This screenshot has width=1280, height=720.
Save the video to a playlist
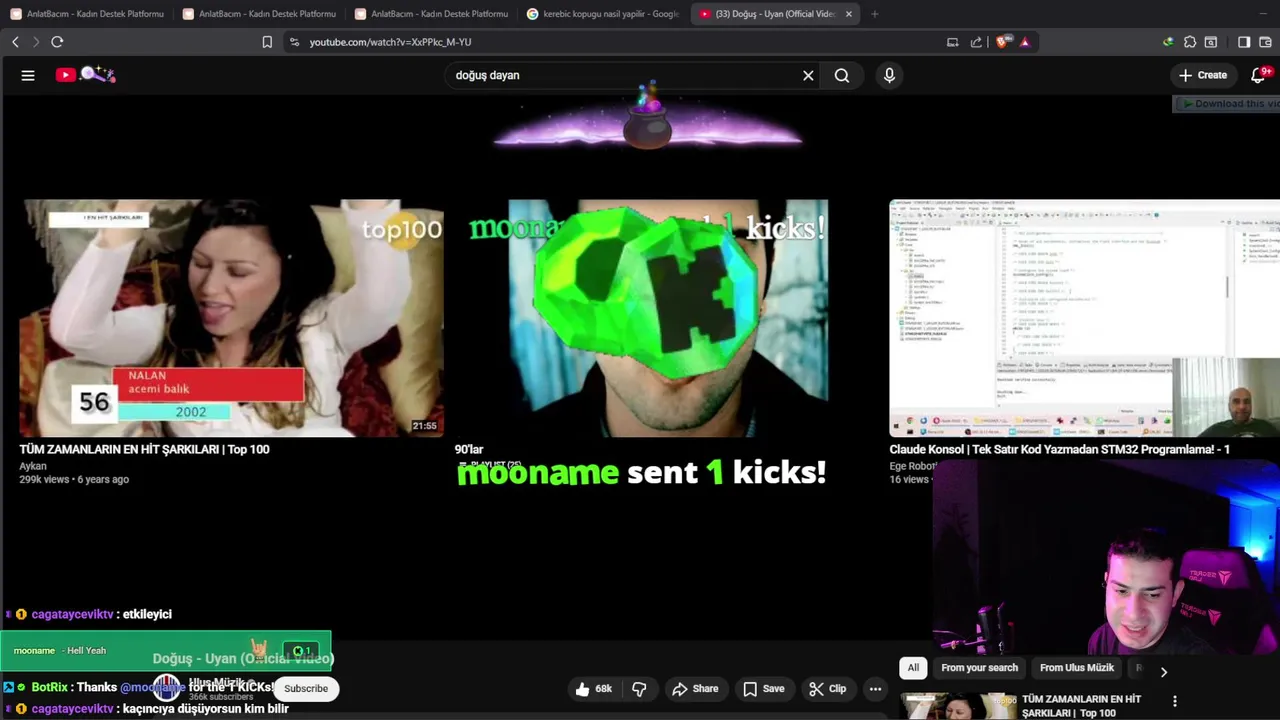pyautogui.click(x=763, y=689)
